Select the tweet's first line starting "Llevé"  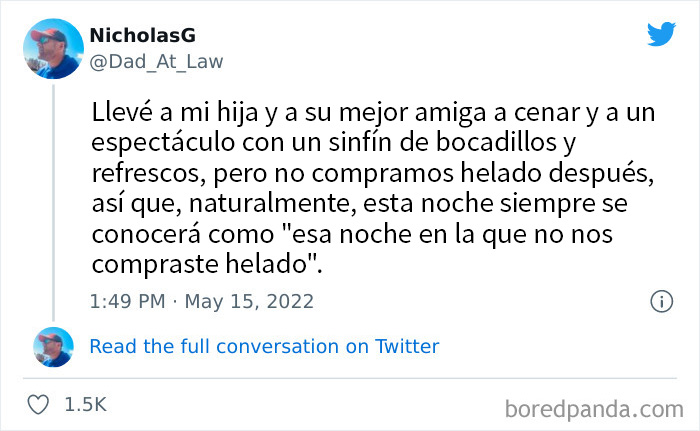tap(373, 113)
